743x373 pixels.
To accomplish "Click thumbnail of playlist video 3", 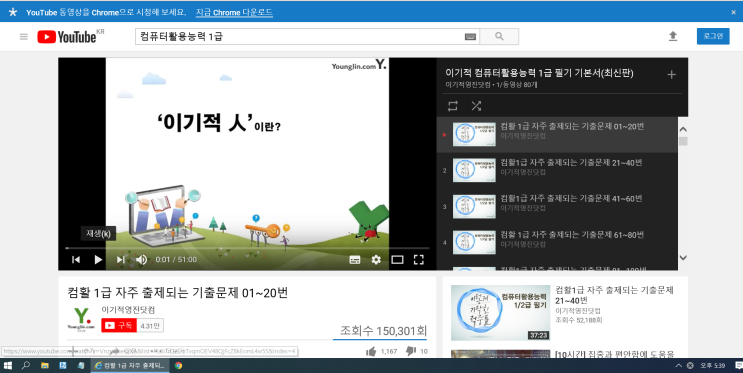I will click(474, 207).
